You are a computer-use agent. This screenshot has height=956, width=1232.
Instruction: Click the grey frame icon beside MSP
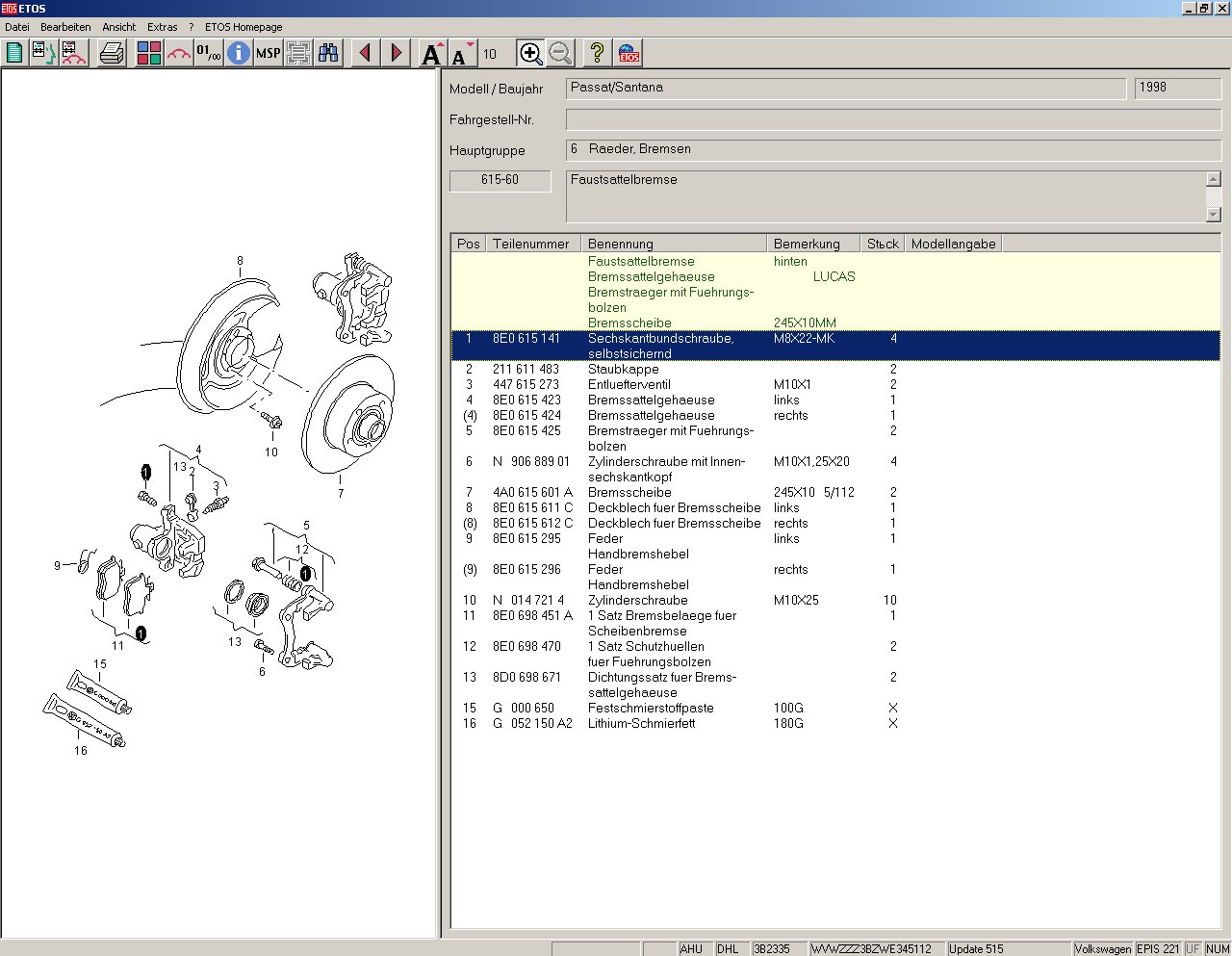click(298, 53)
